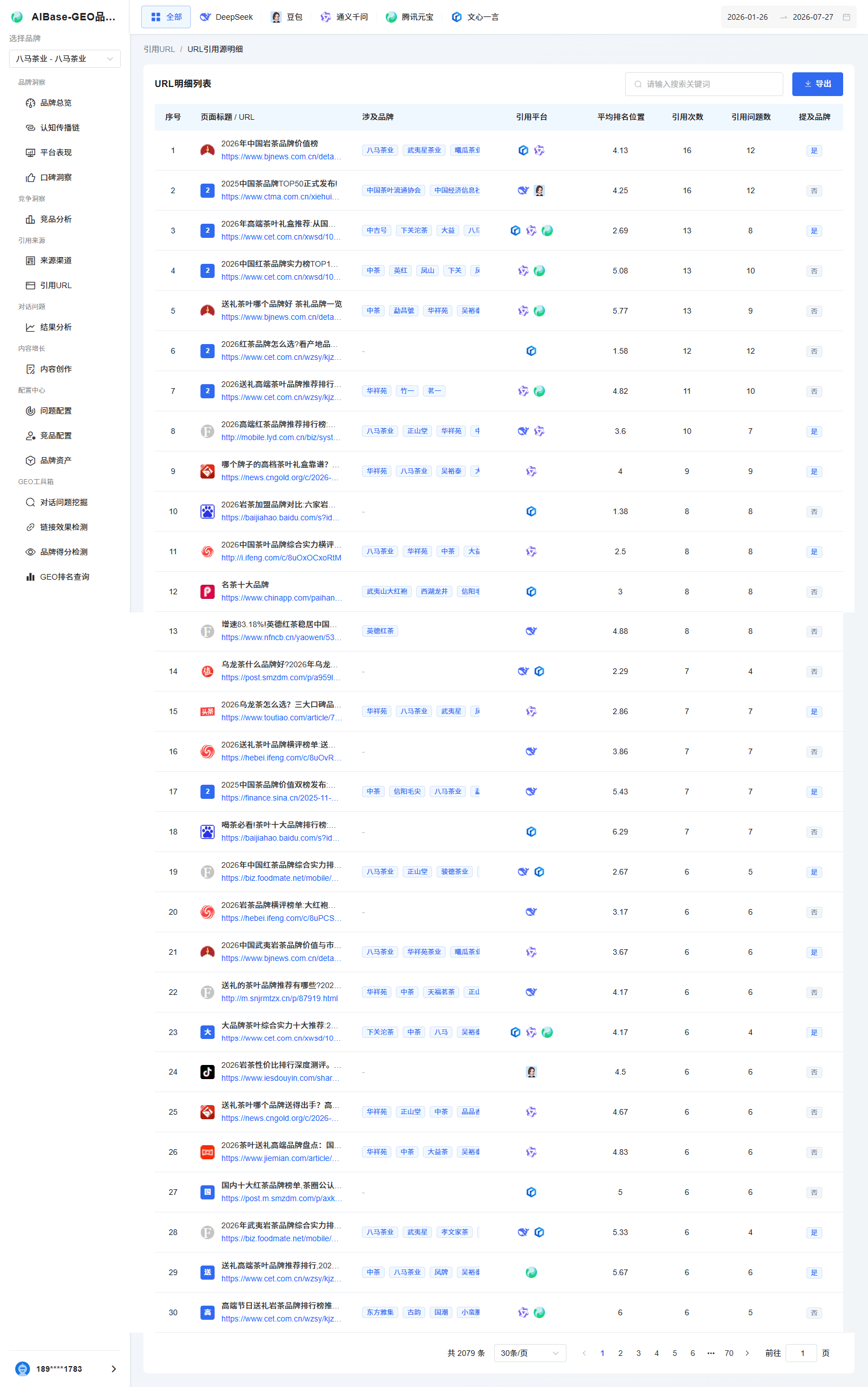Screen dimensions: 868x1387
Task: Open 竞品配置 in sidebar
Action: click(x=56, y=436)
